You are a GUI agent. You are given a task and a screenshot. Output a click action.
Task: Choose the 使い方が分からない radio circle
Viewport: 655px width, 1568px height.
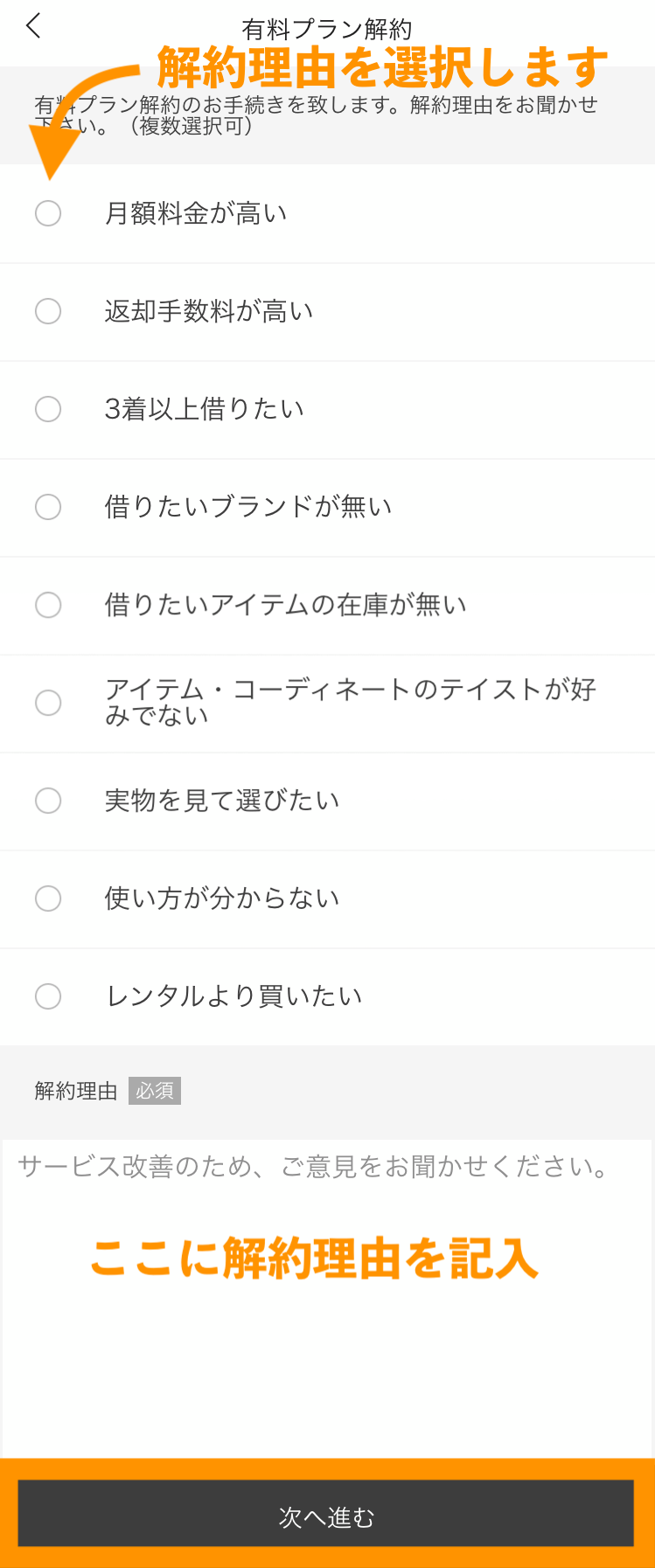click(48, 898)
